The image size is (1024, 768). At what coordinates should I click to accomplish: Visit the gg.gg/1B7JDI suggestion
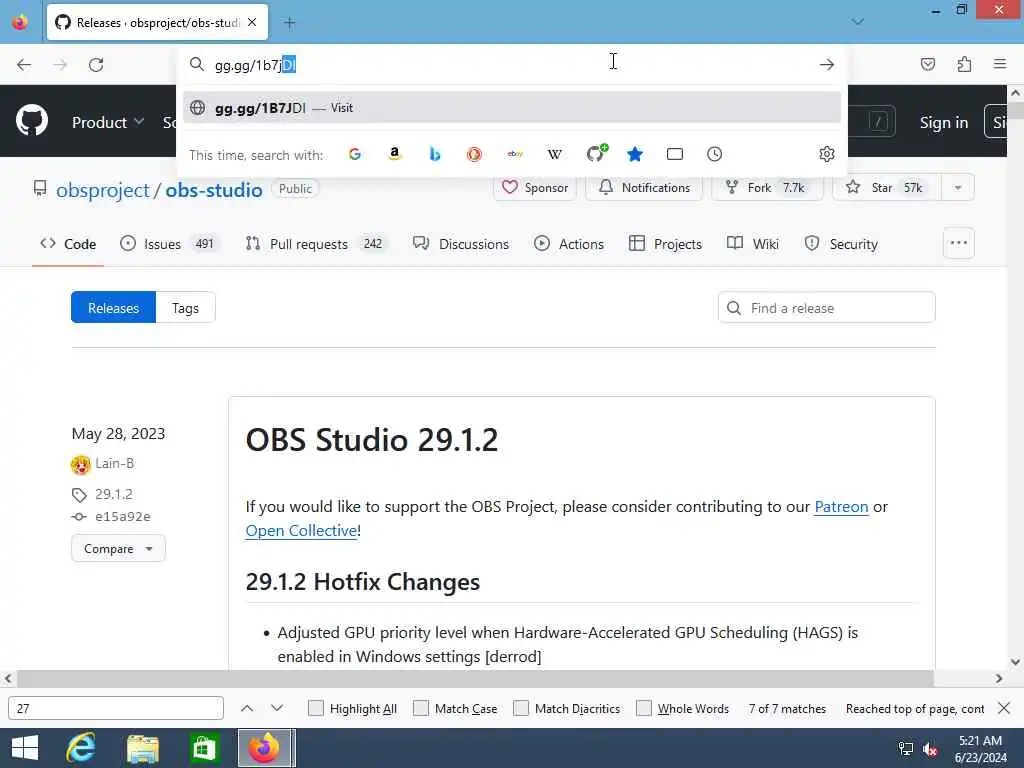(x=512, y=108)
